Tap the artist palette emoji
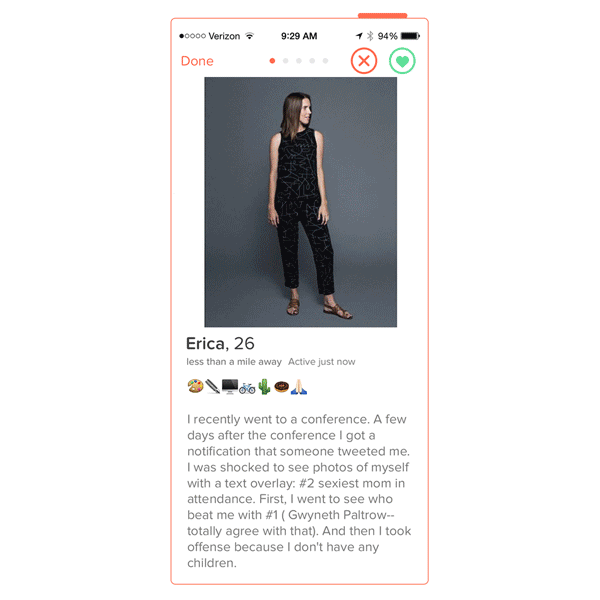This screenshot has height=600, width=600. 196,386
